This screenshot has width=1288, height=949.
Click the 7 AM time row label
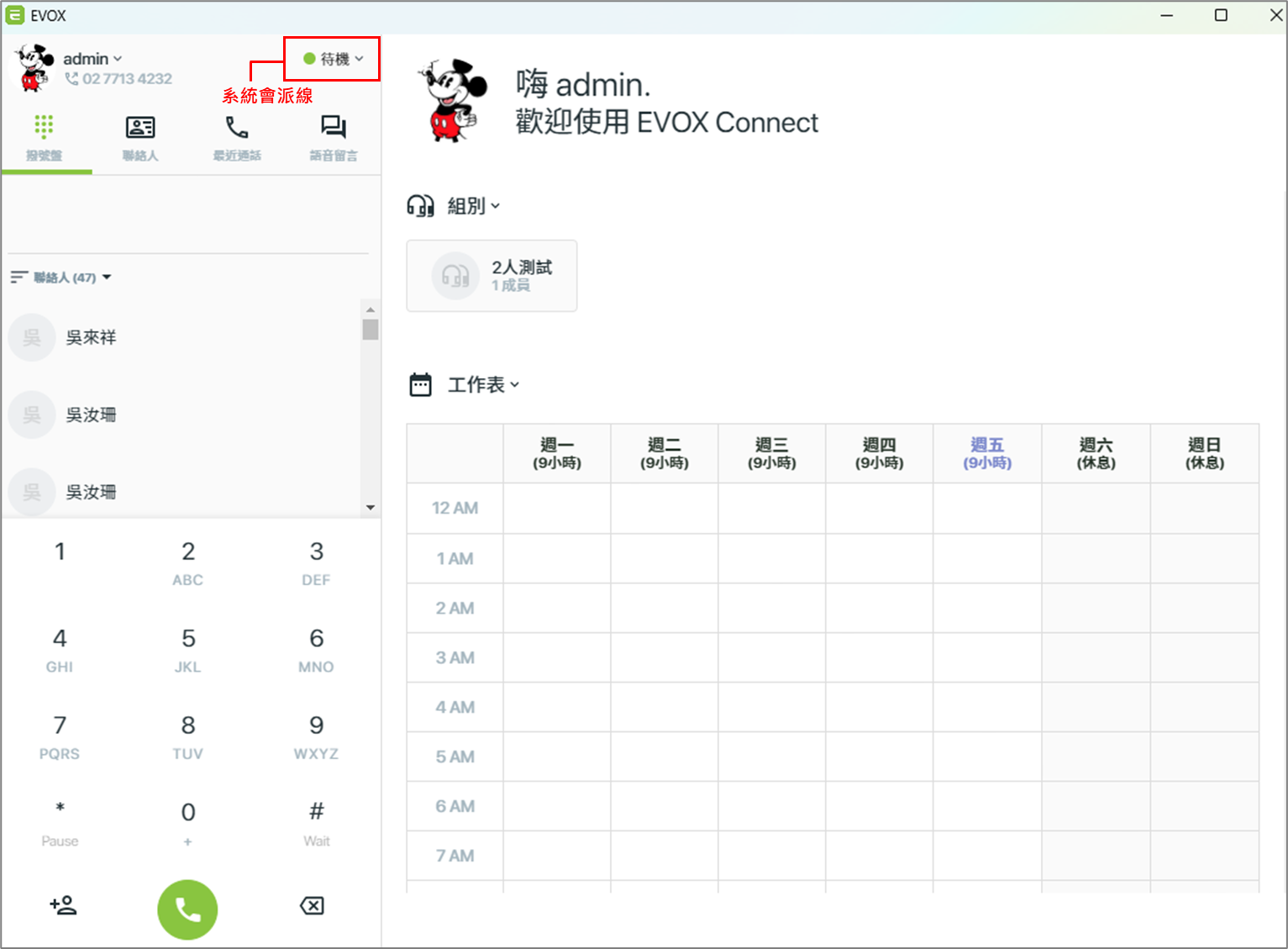[455, 856]
